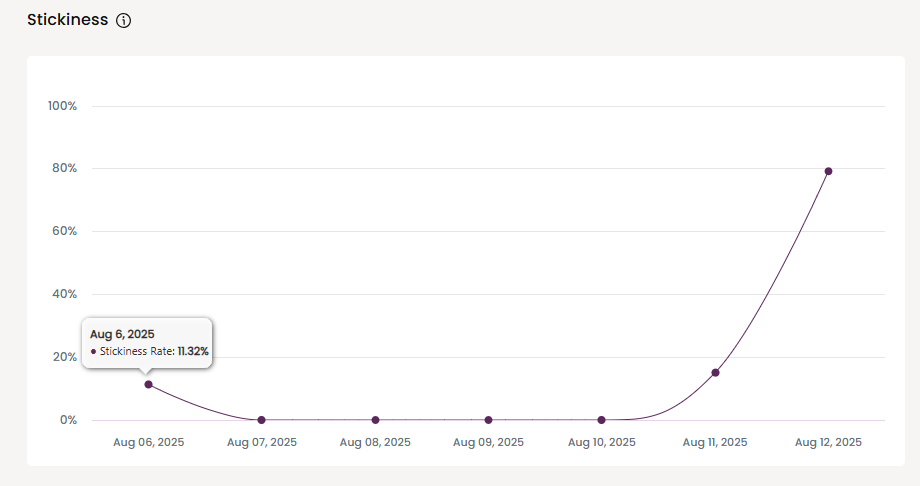The height and width of the screenshot is (486, 920).
Task: Click the 40% y-axis label
Action: coord(65,294)
